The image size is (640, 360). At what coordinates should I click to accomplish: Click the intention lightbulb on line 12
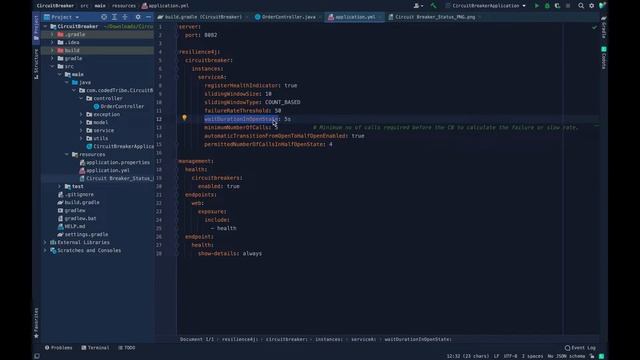(184, 118)
